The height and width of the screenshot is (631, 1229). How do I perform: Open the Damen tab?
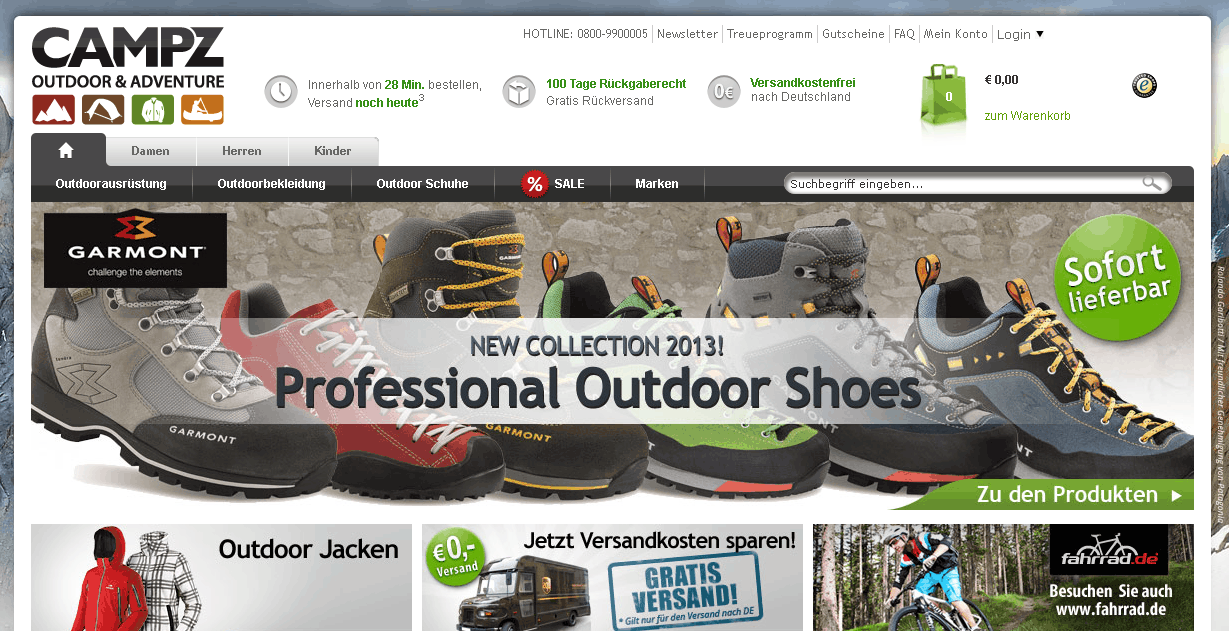coord(150,151)
